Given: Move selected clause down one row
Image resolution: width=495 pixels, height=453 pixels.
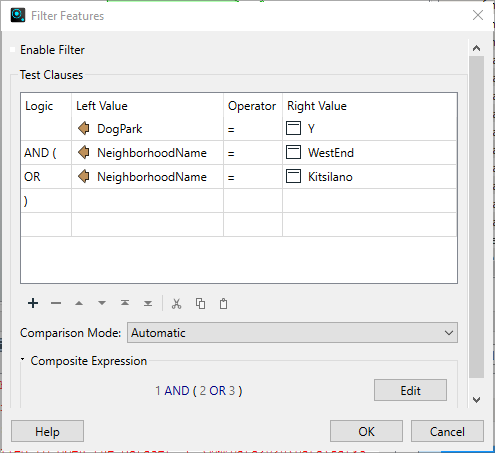Looking at the screenshot, I should (x=102, y=303).
